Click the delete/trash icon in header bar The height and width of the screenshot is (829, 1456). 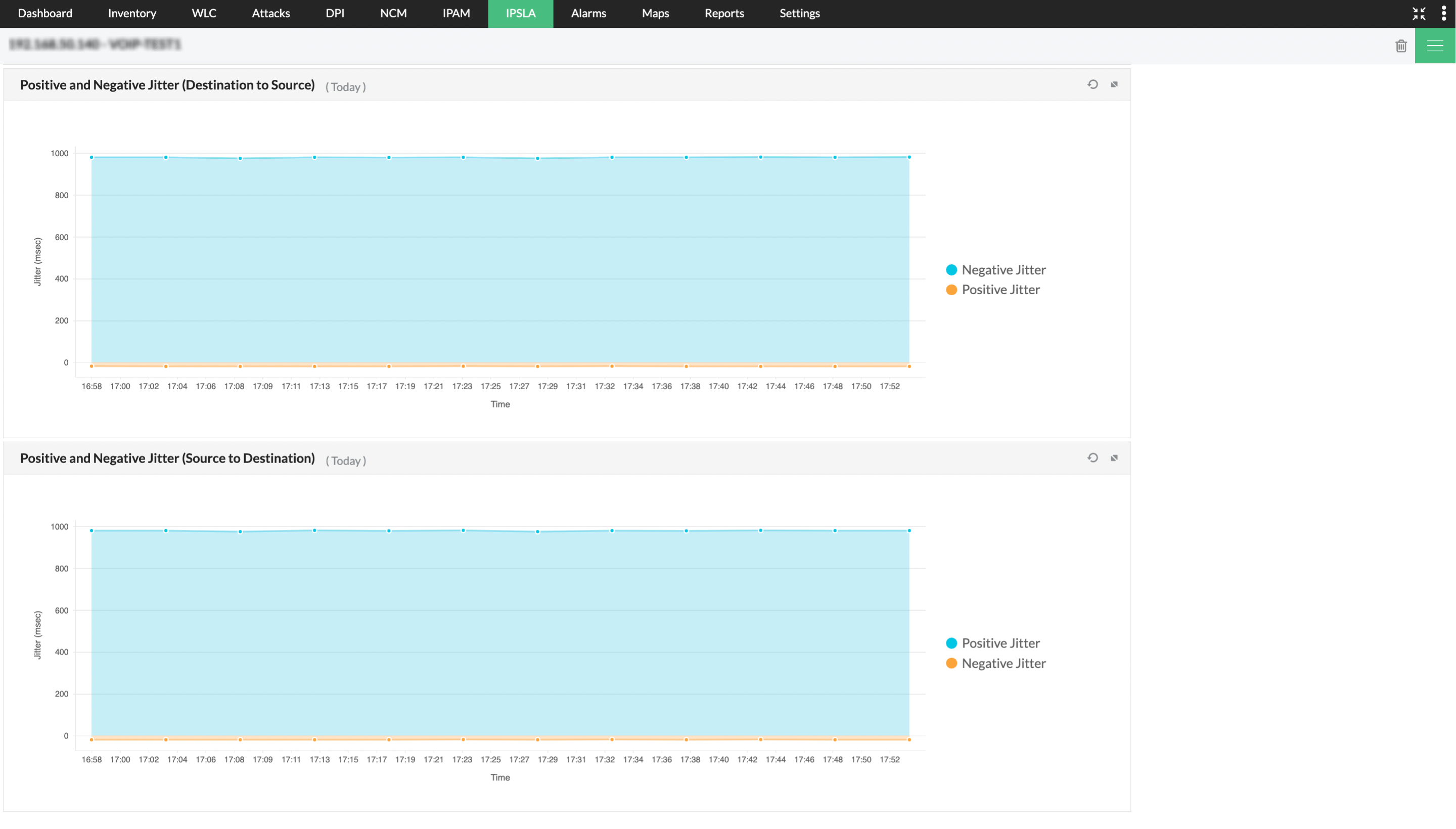[x=1401, y=45]
